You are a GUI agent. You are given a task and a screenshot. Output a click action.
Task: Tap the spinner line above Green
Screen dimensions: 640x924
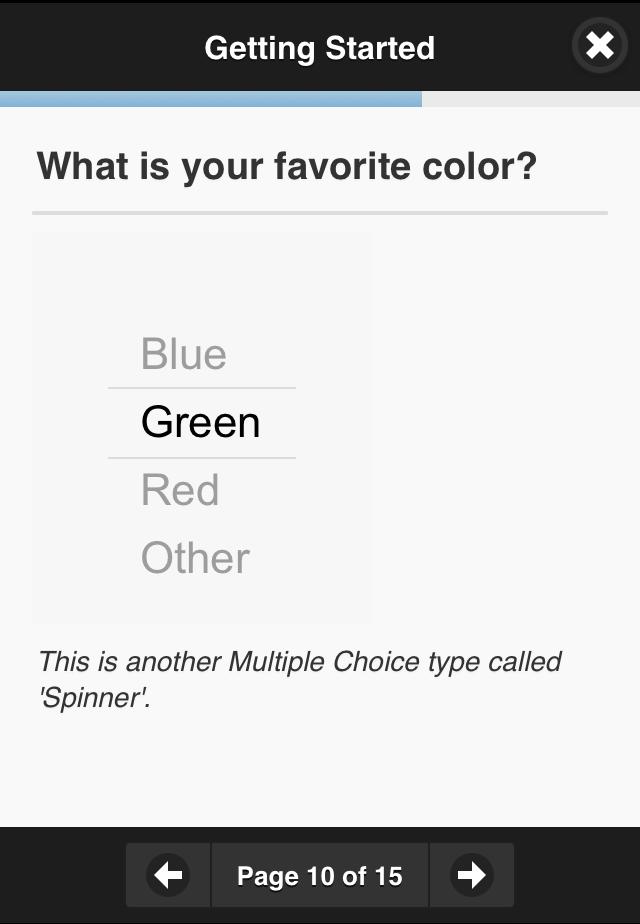202,388
